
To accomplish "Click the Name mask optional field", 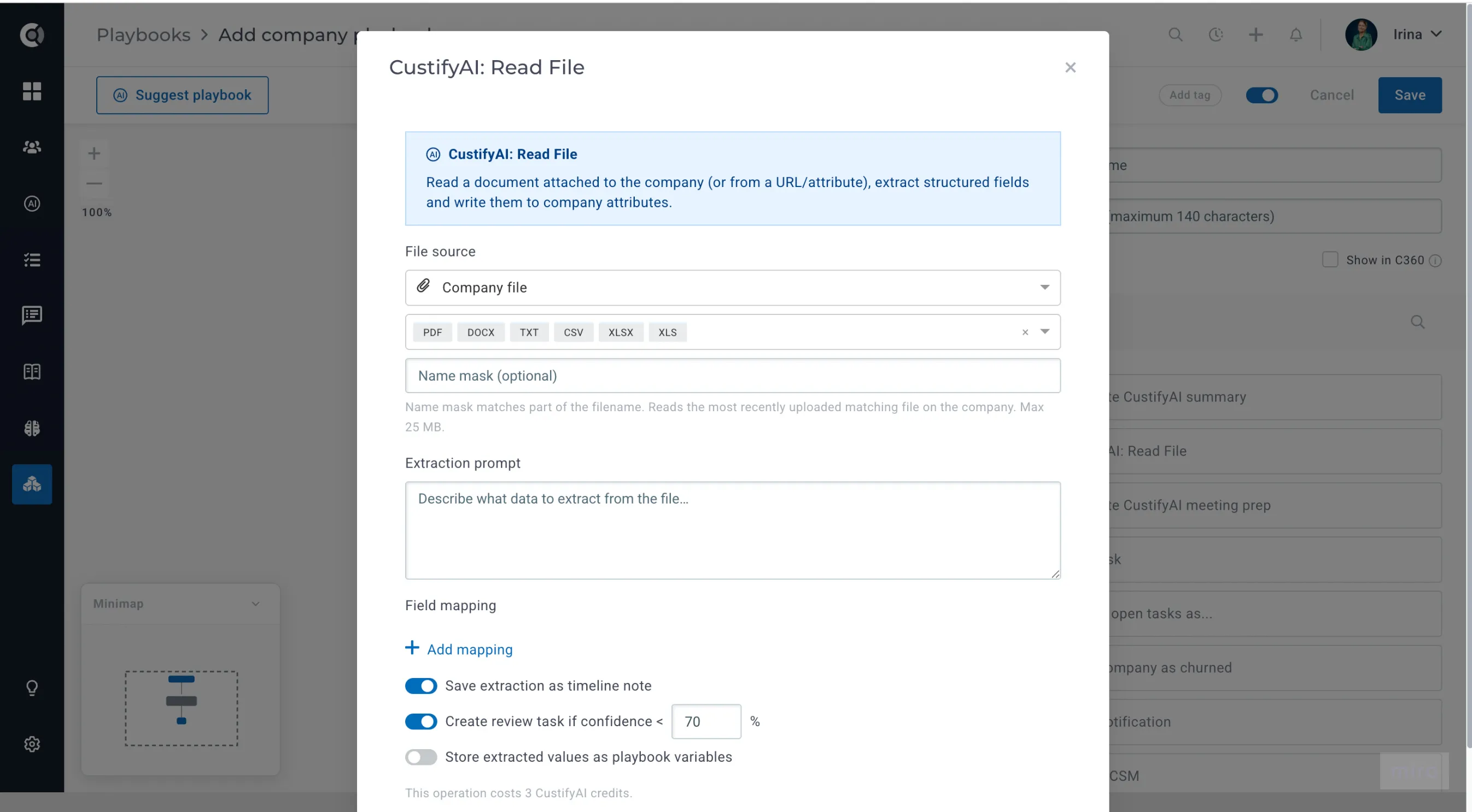I will coord(733,376).
